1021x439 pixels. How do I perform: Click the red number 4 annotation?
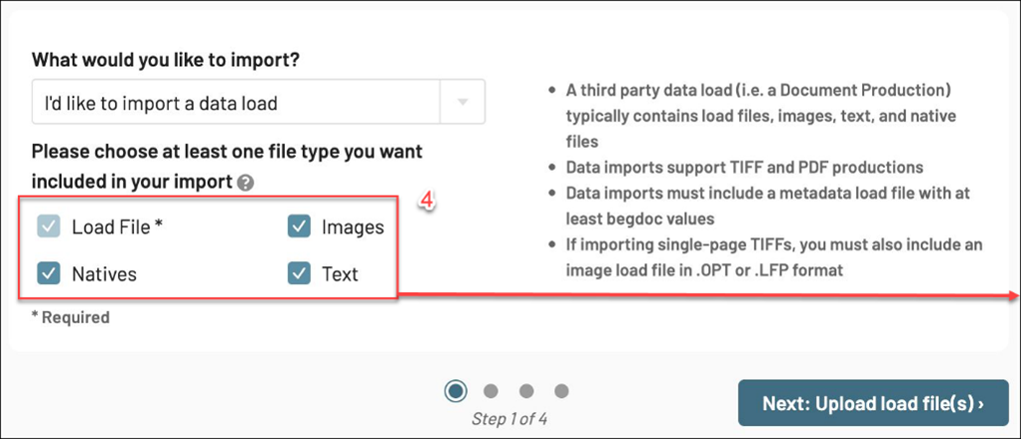point(426,201)
